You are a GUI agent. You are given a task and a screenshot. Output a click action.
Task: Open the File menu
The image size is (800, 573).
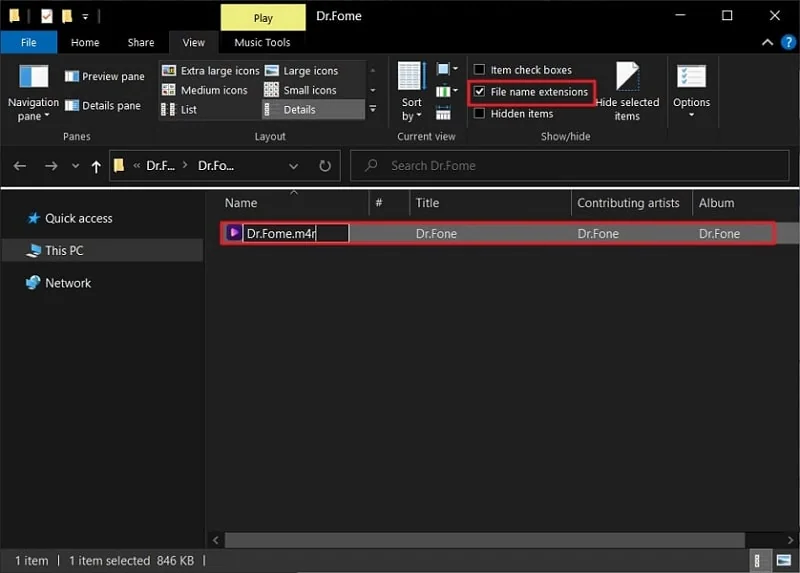(x=29, y=42)
